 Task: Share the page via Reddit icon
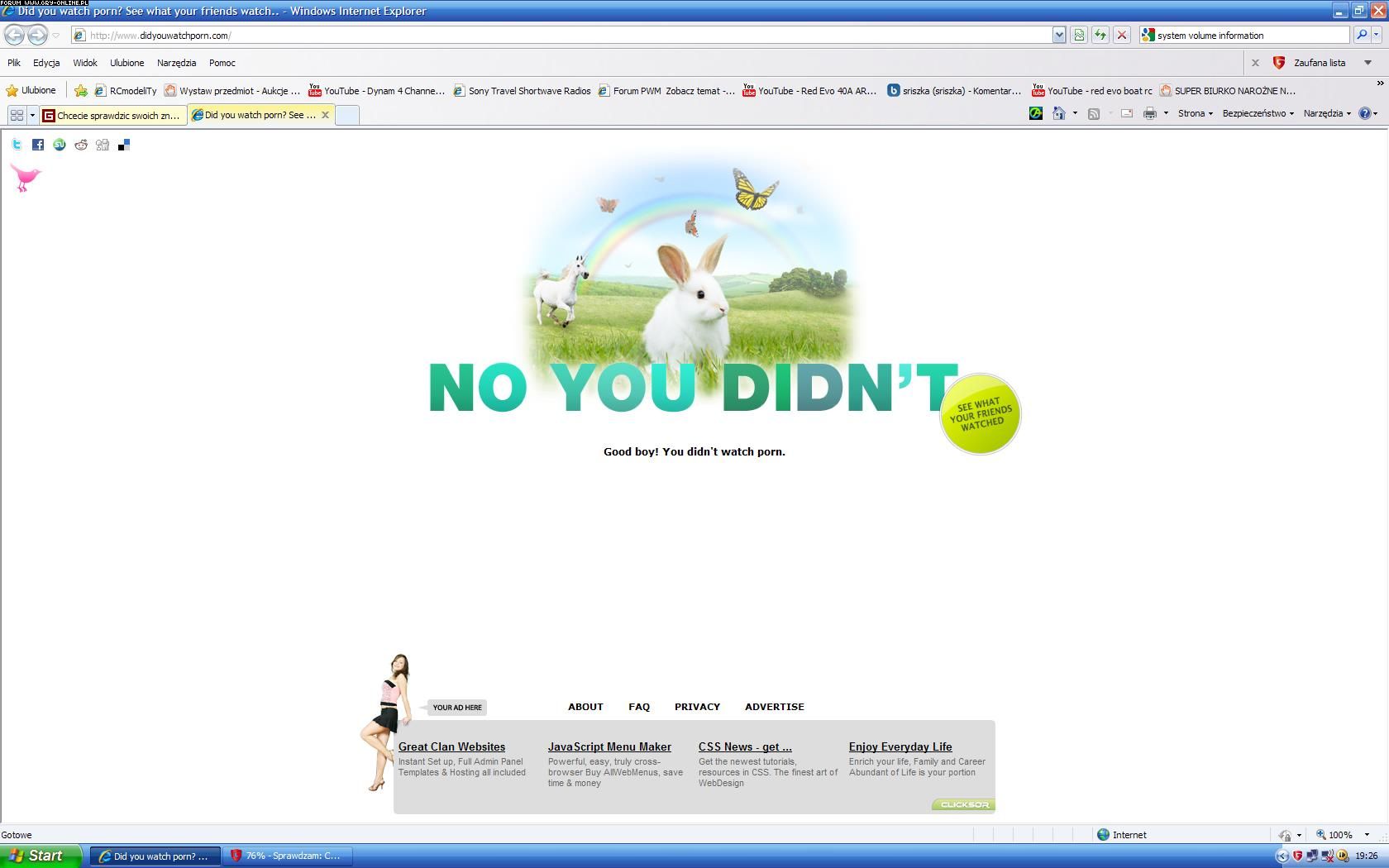(81, 145)
